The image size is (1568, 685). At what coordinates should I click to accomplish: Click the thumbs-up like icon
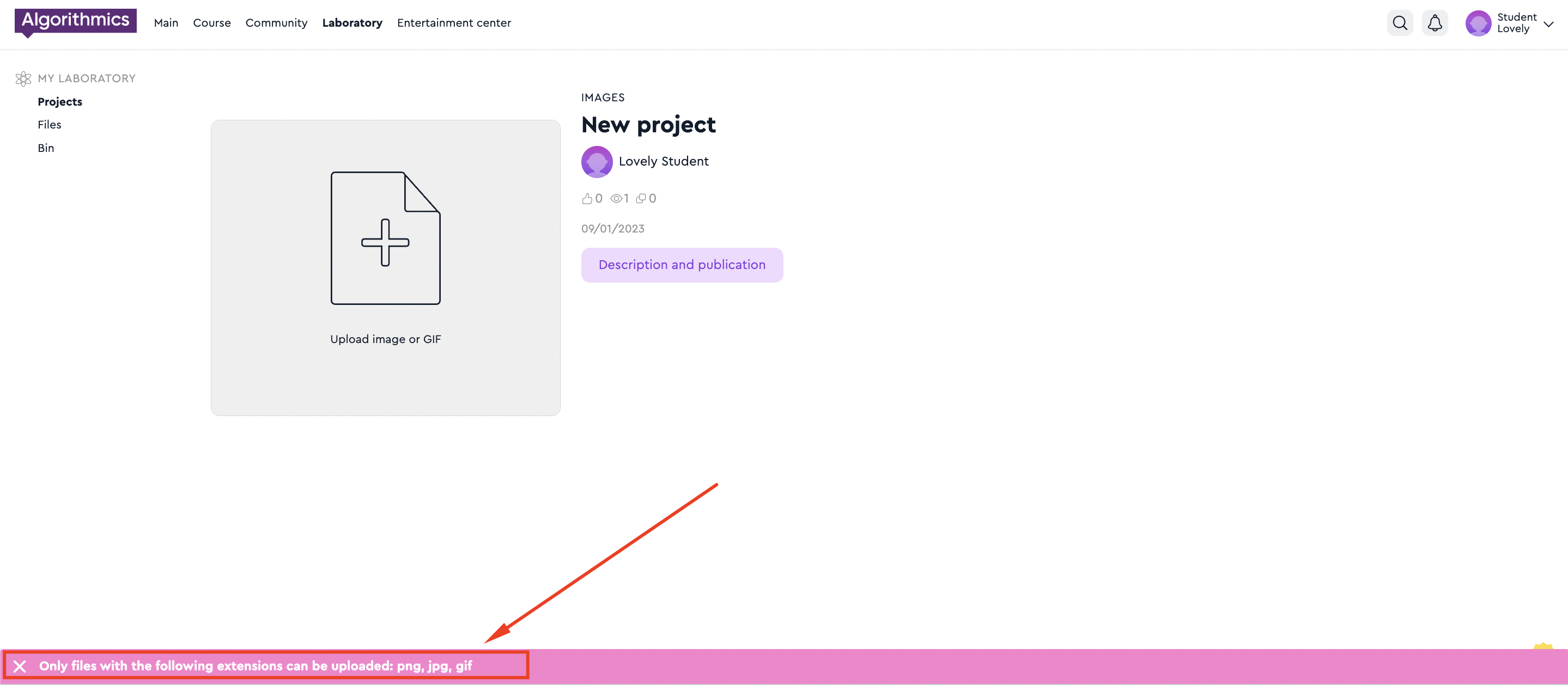pyautogui.click(x=587, y=198)
